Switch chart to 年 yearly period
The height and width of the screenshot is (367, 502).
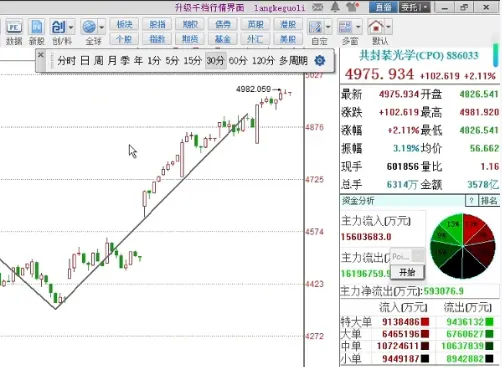(x=138, y=61)
